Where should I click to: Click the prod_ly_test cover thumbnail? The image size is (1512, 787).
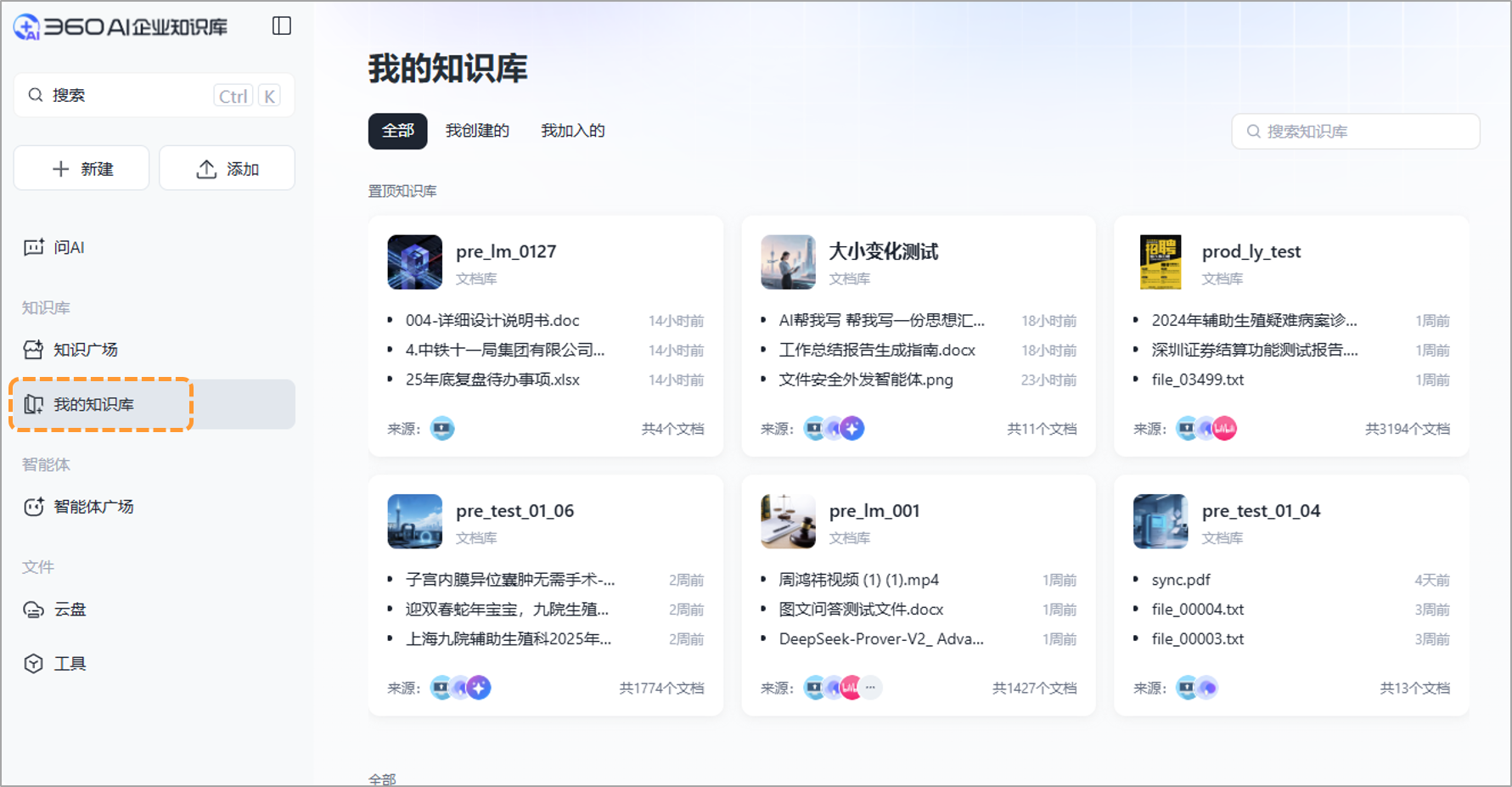(x=1160, y=262)
